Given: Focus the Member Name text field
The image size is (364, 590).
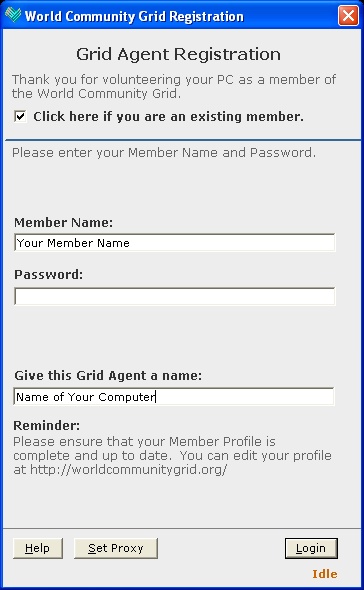Looking at the screenshot, I should [x=174, y=243].
